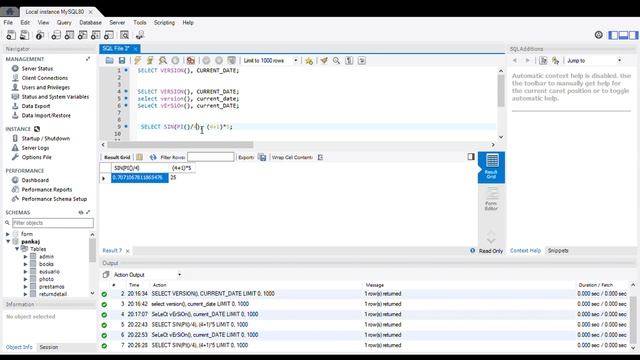
Task: Click the create new schema icon
Action: tap(56, 35)
